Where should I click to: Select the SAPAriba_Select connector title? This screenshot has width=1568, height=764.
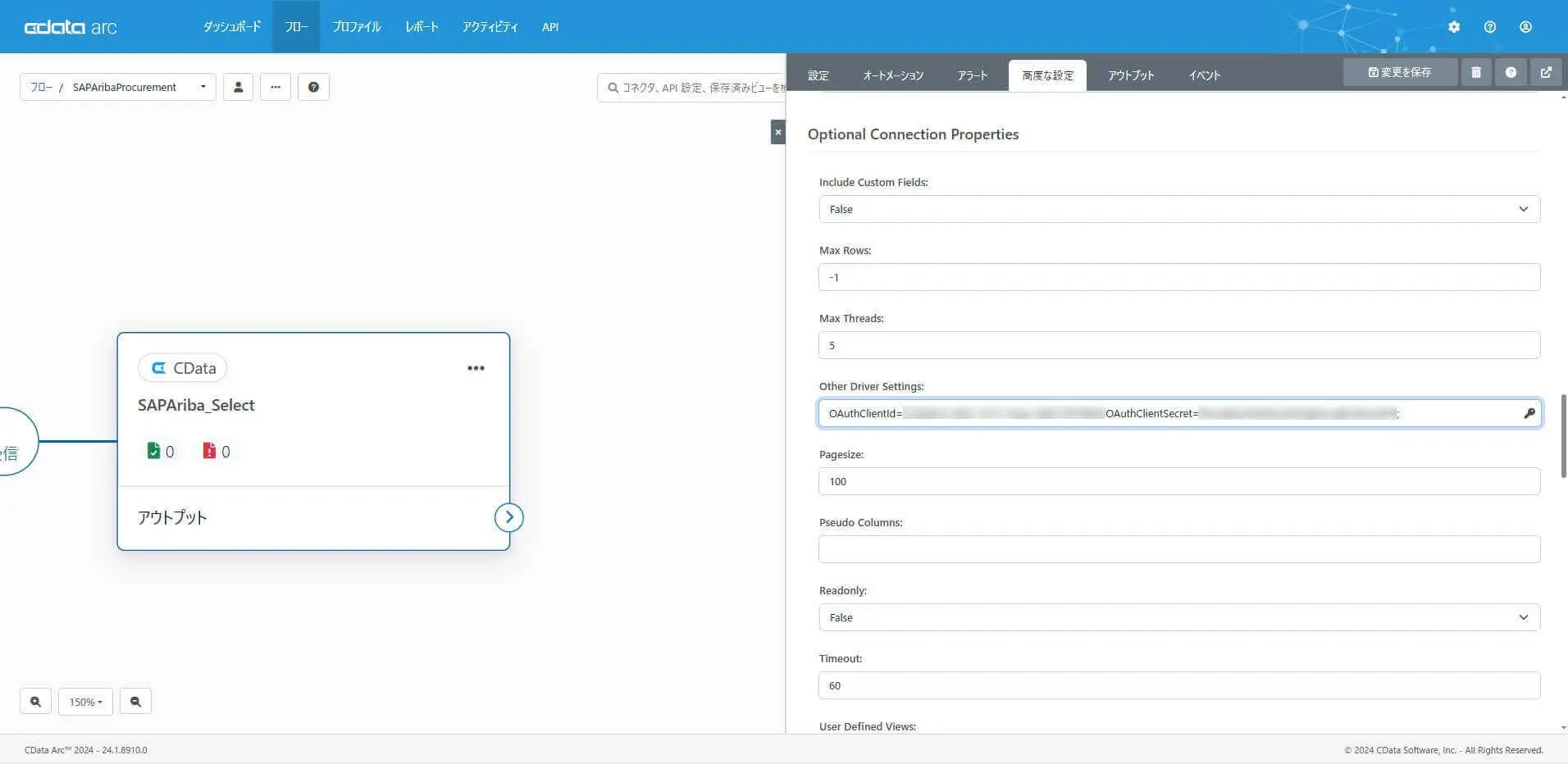tap(196, 405)
